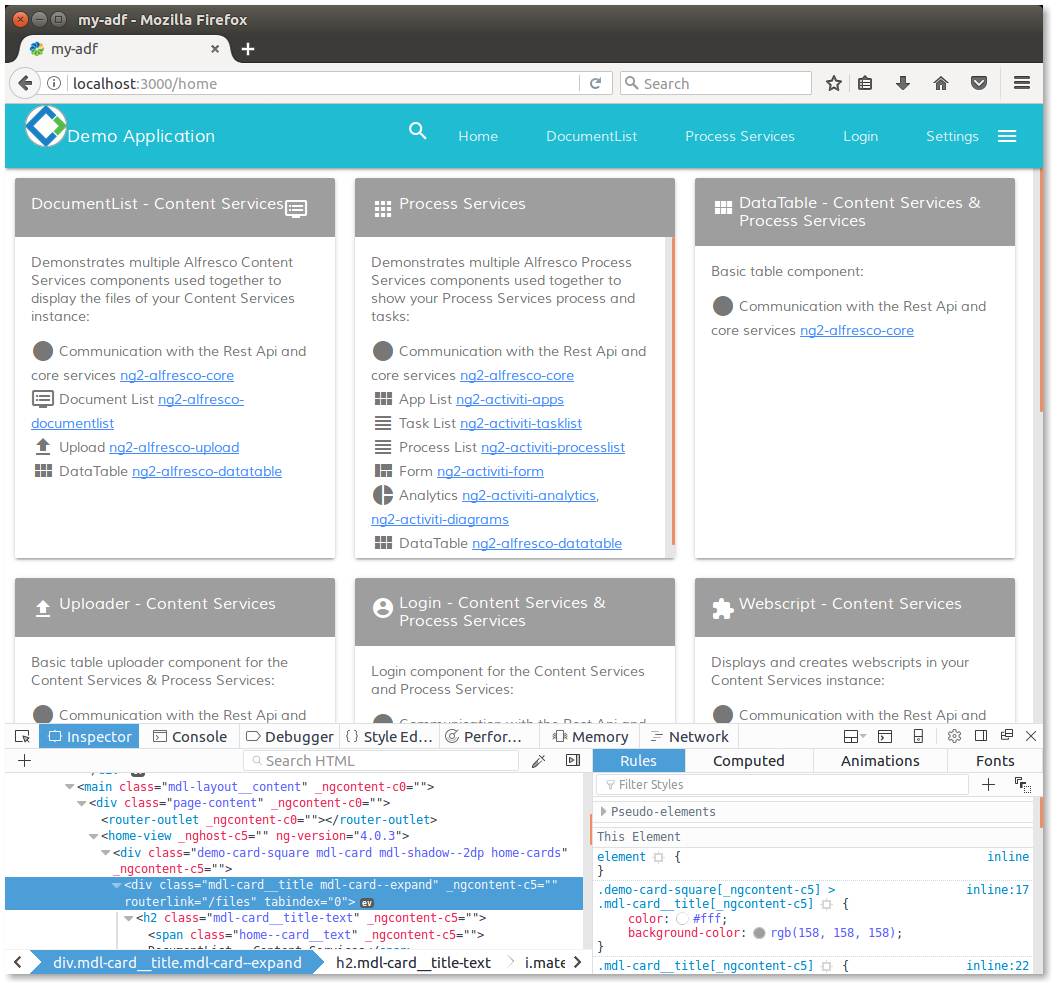Toggle the inspector sidebar pane
Image resolution: width=1052 pixels, height=983 pixels.
[573, 760]
